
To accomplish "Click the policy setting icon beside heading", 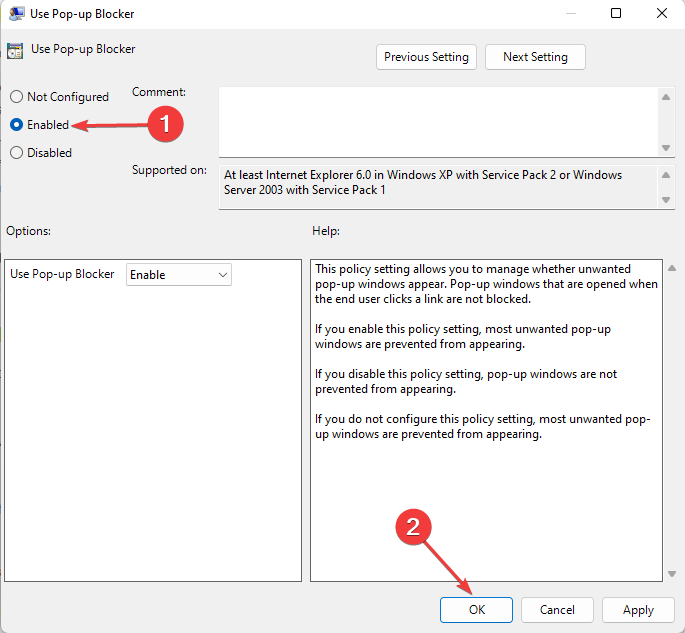I will coord(15,51).
